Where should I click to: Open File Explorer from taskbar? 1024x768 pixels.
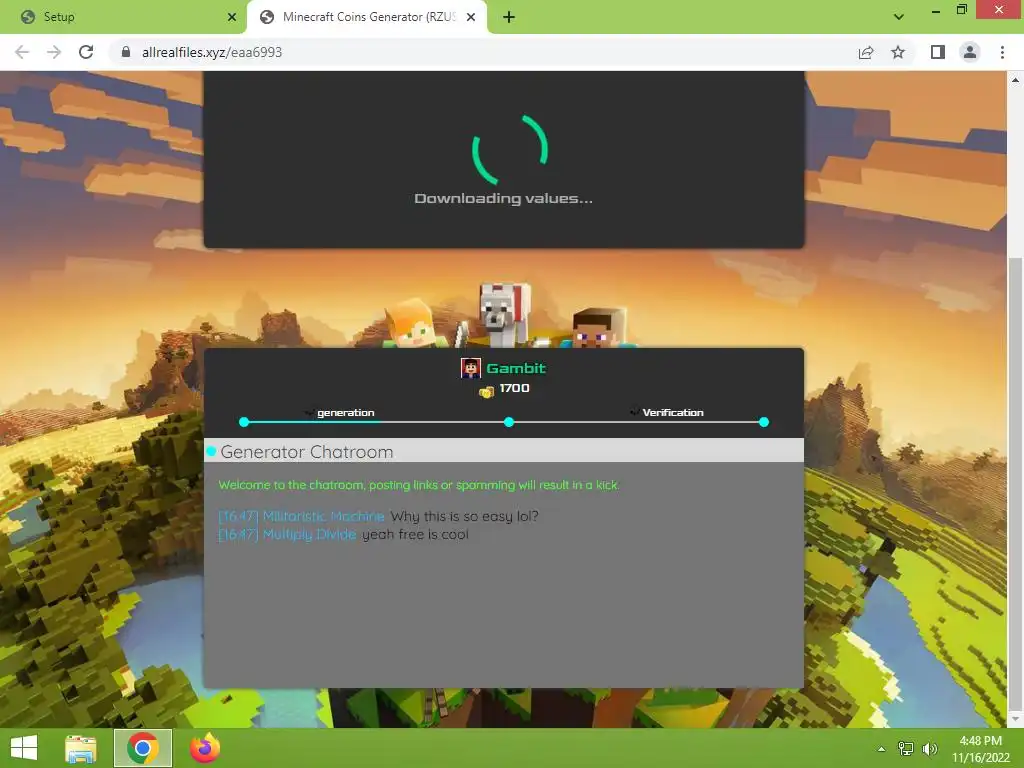tap(80, 748)
